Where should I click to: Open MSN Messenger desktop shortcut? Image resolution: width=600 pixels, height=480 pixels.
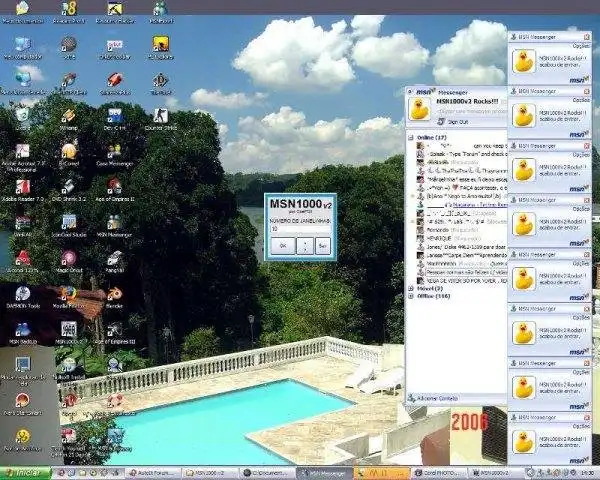(x=114, y=224)
